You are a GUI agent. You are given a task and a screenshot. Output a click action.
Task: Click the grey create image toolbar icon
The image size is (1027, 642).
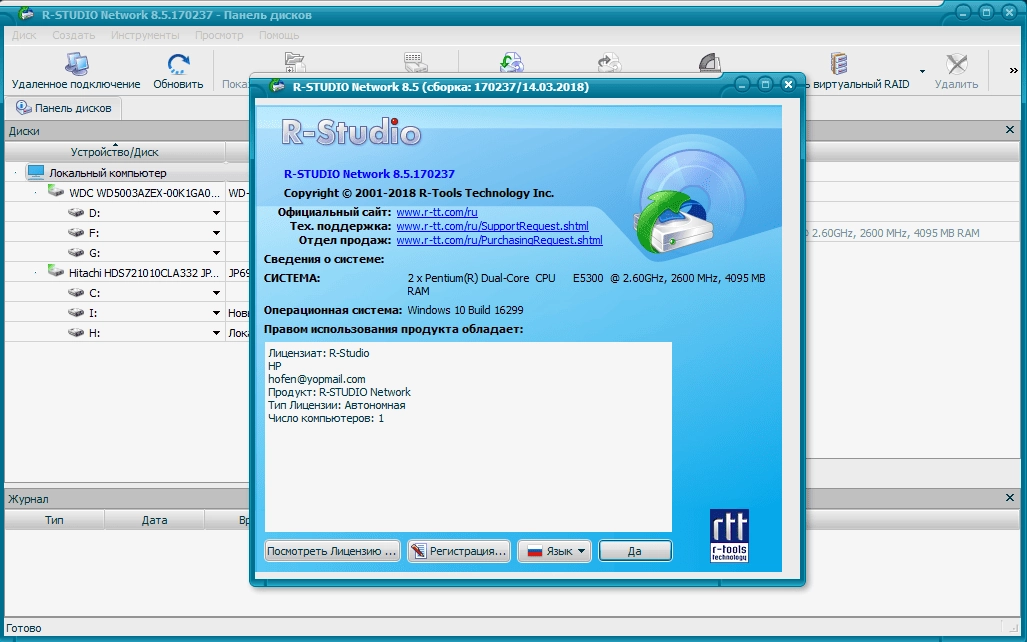tap(609, 62)
